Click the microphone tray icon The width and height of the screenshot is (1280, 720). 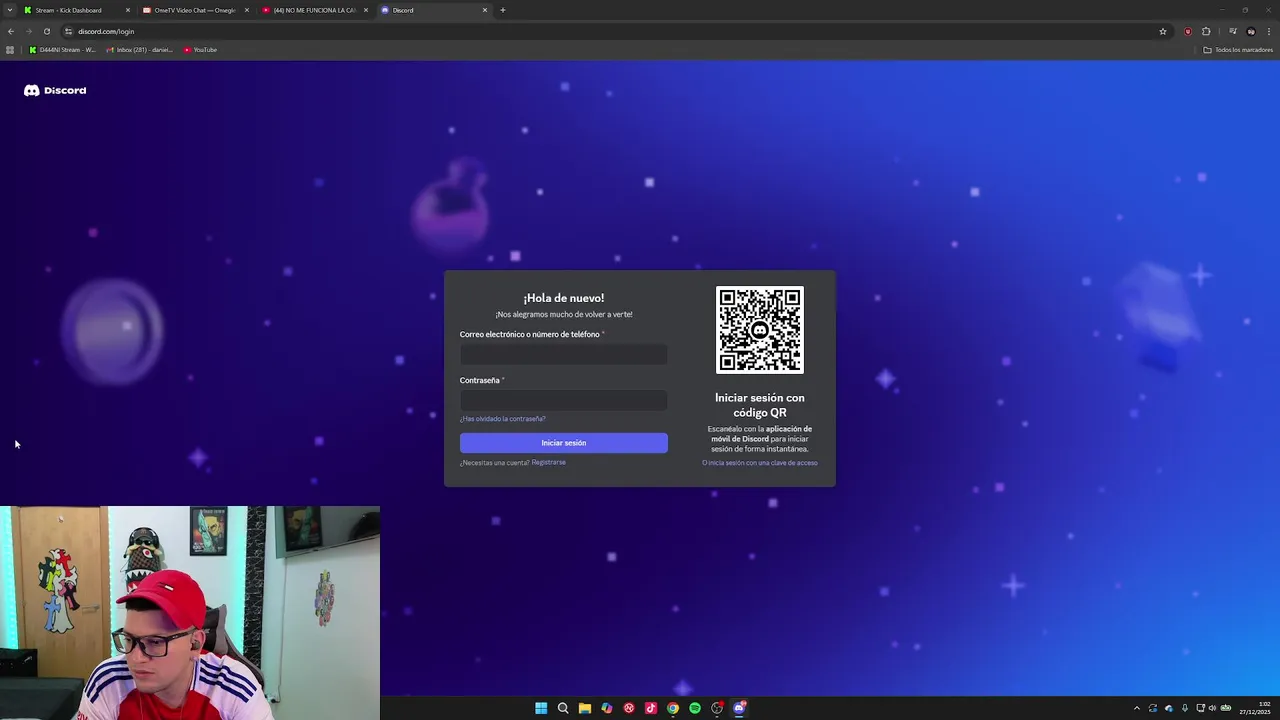coord(1184,708)
